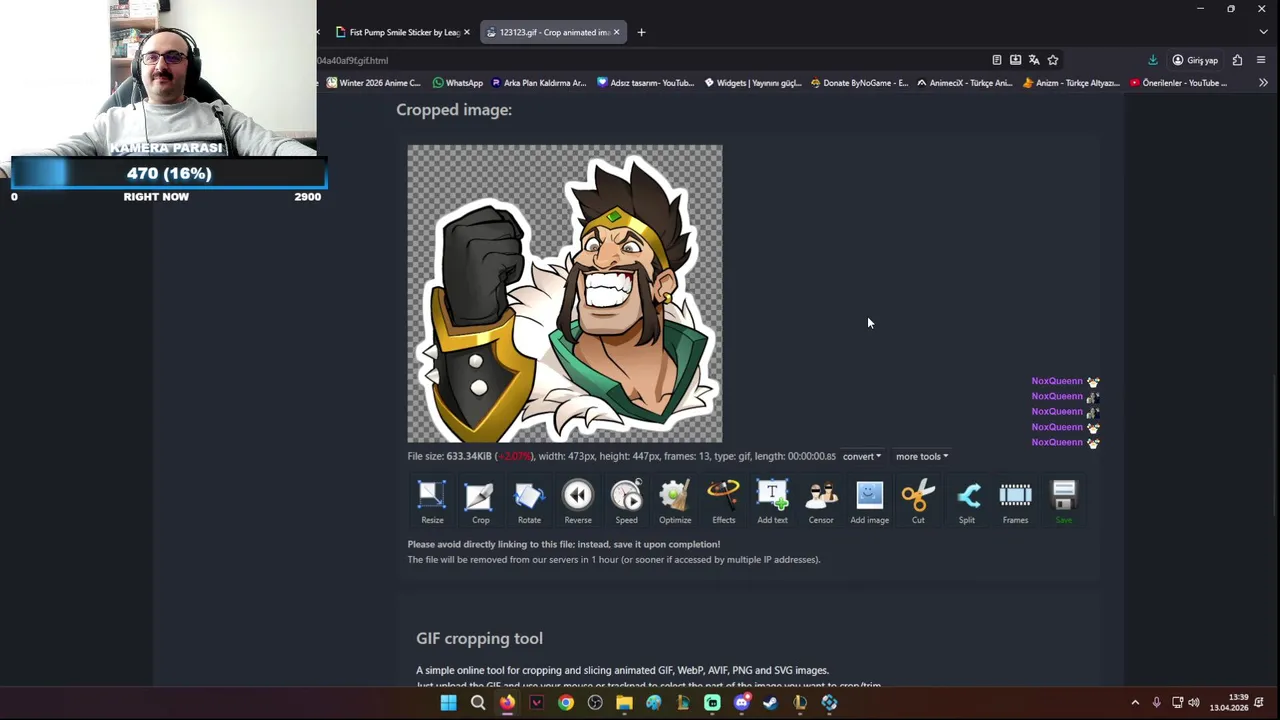
Task: Open a new browser tab
Action: (x=641, y=32)
